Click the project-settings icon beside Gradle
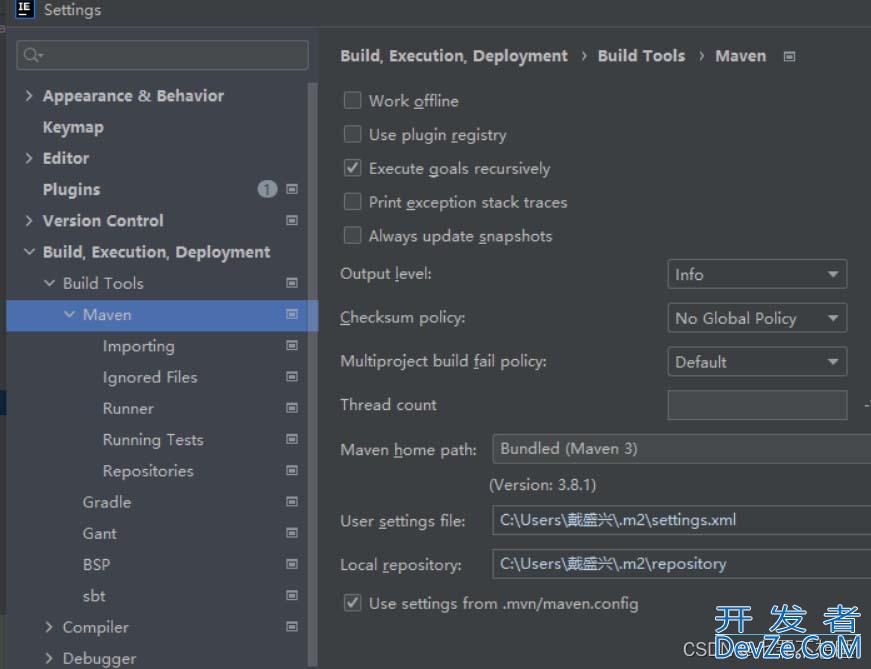Viewport: 871px width, 669px height. pos(292,502)
